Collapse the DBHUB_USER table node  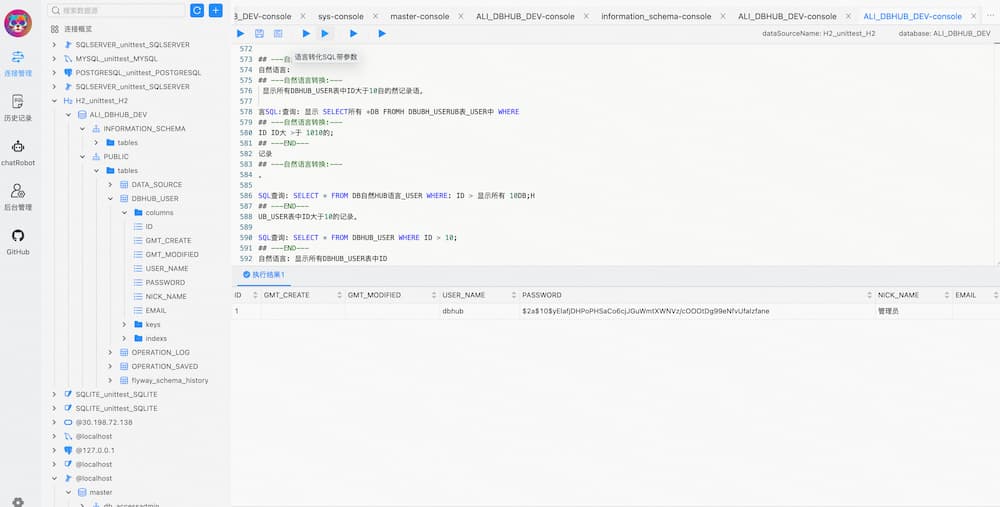point(110,198)
